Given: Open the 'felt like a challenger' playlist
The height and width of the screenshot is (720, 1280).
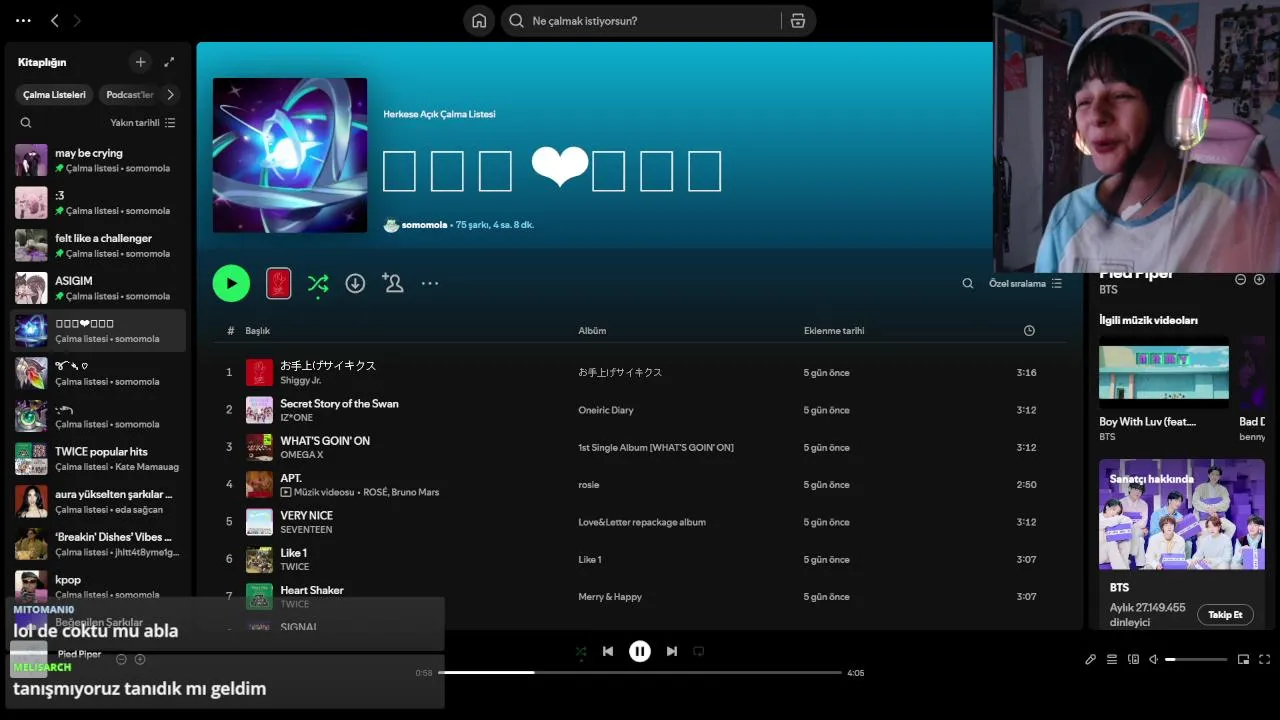Looking at the screenshot, I should tap(98, 245).
